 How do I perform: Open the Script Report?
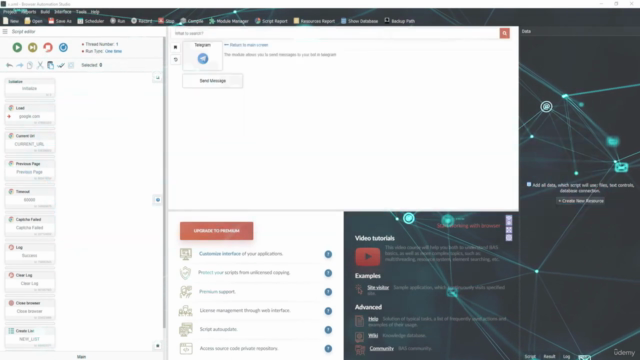[271, 21]
